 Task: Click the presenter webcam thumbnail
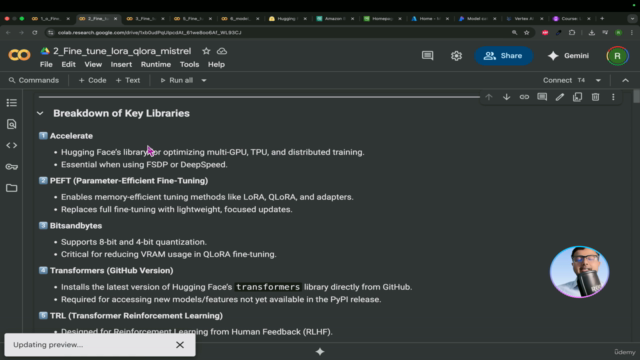coord(579,271)
